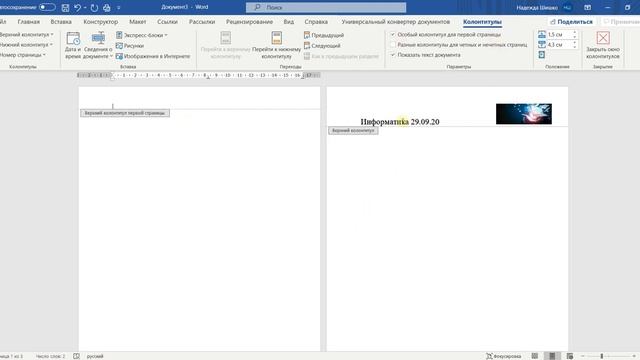Click the Redo icon
Screen dimensions: 640x360
(x=94, y=7)
